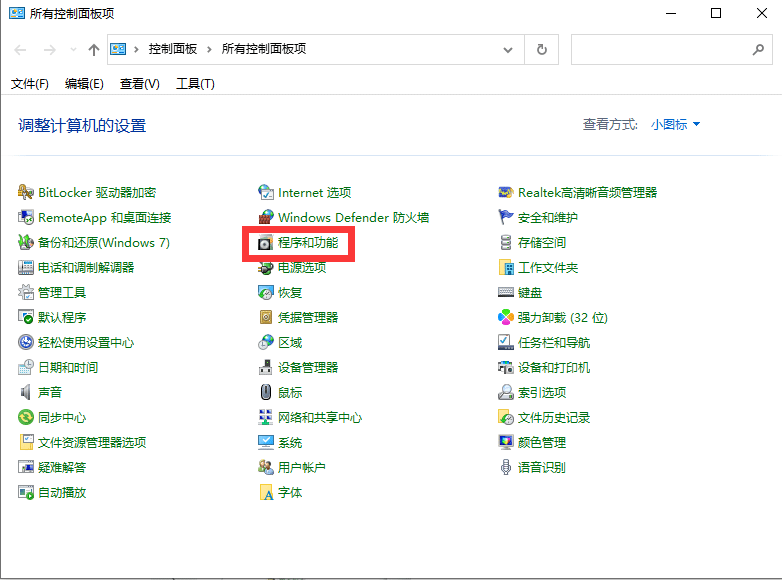Screen dimensions: 782x580
Task: Click the search magnifier icon
Action: click(758, 49)
